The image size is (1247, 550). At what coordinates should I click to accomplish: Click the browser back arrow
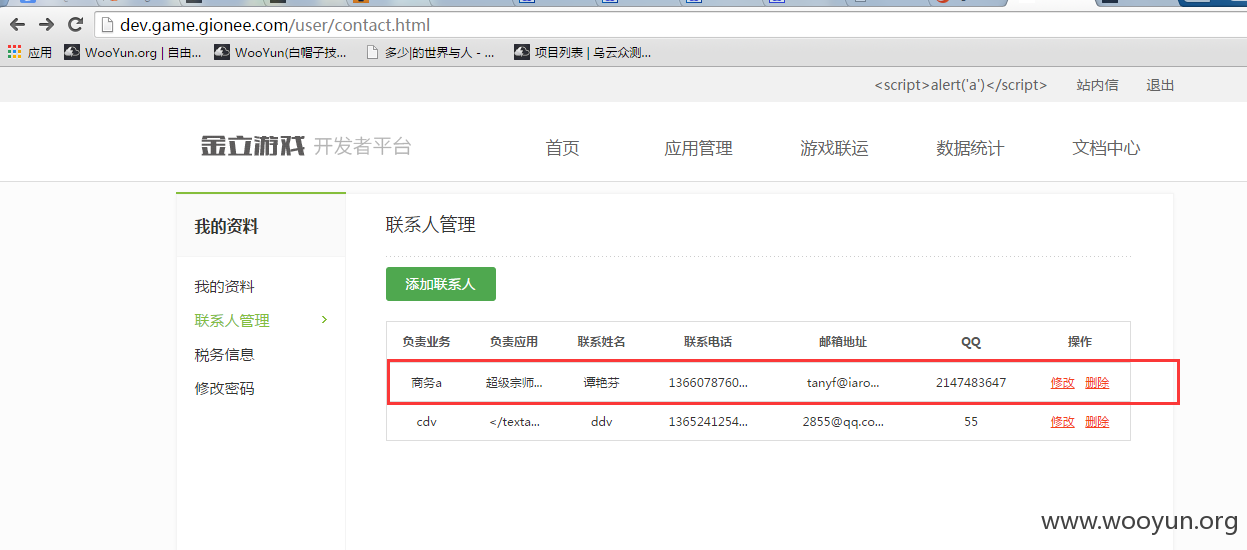(18, 24)
